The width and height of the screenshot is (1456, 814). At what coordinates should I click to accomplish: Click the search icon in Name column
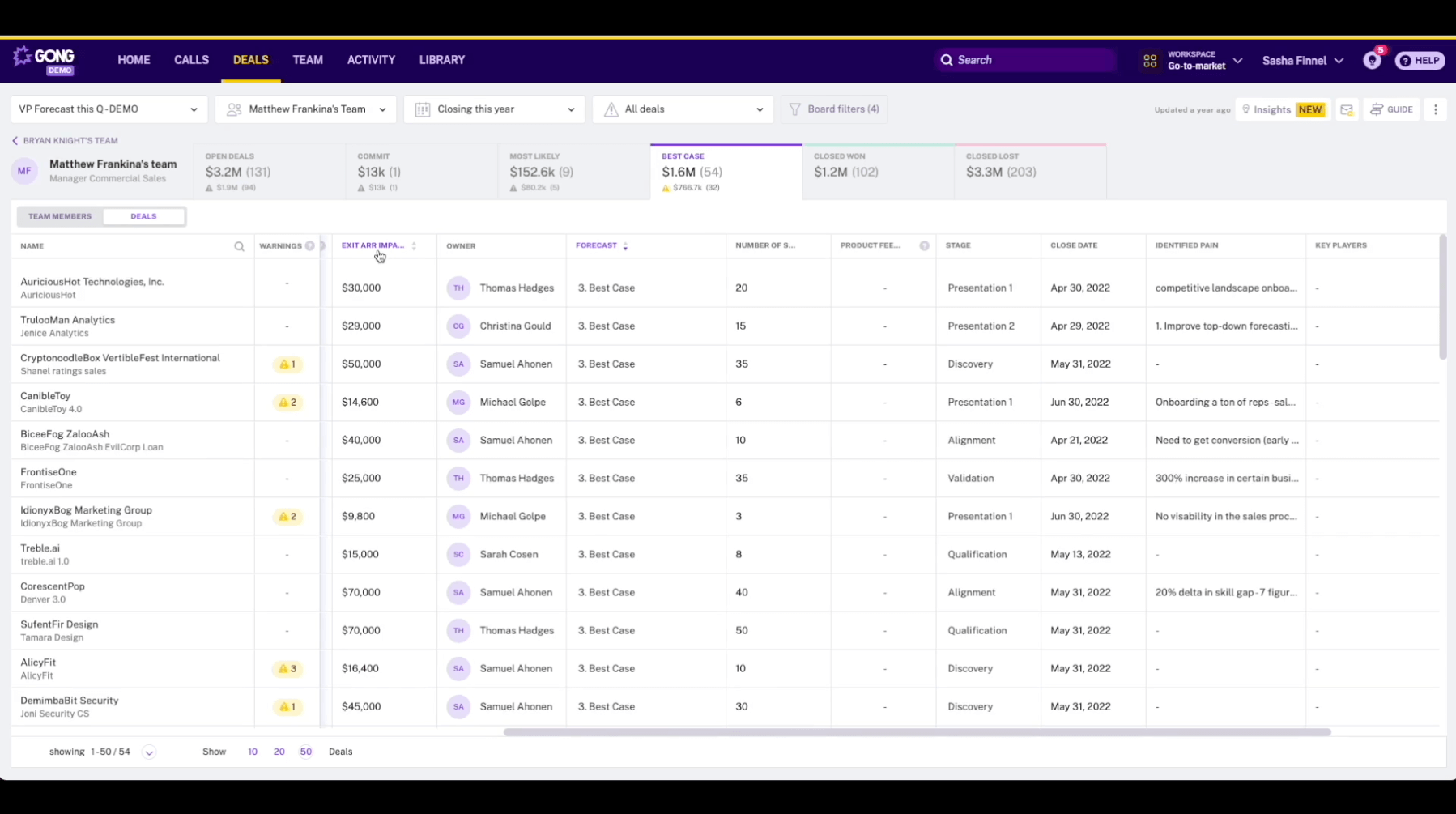(239, 246)
